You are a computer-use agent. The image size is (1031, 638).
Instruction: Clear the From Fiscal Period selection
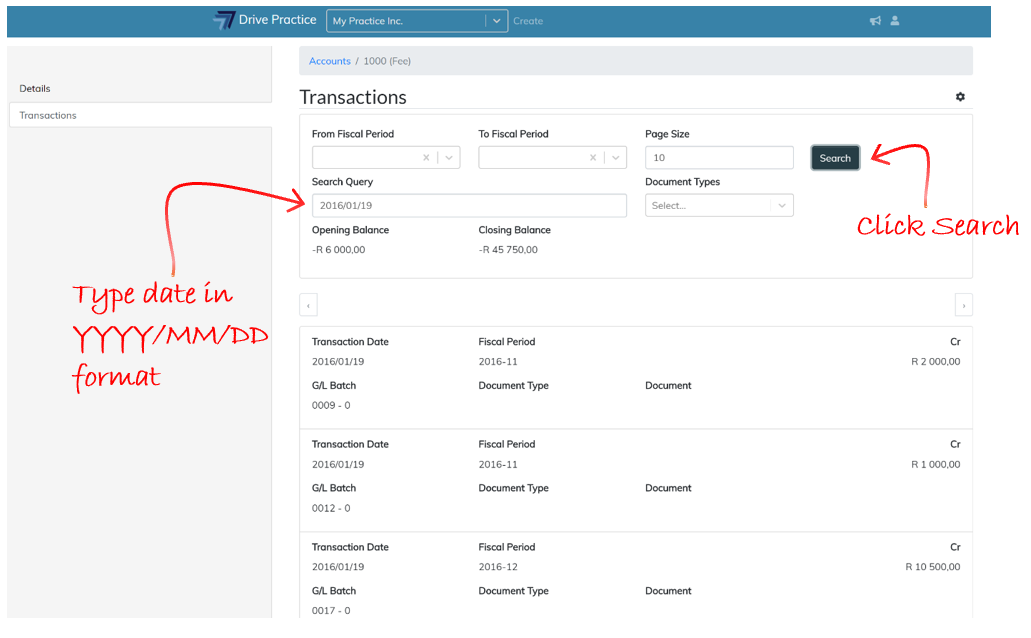(426, 158)
